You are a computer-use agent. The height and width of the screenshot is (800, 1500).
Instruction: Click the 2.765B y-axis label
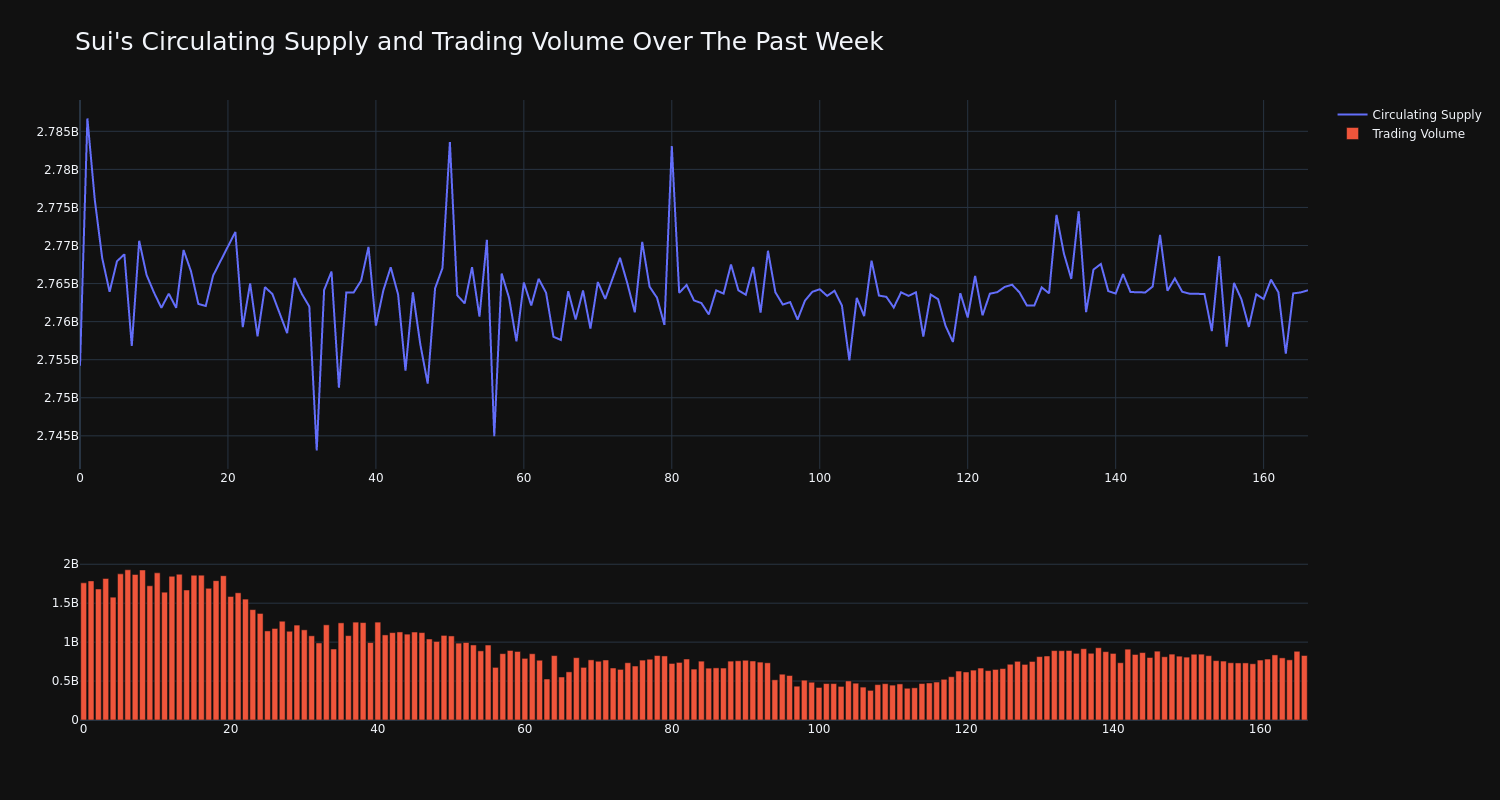point(57,284)
